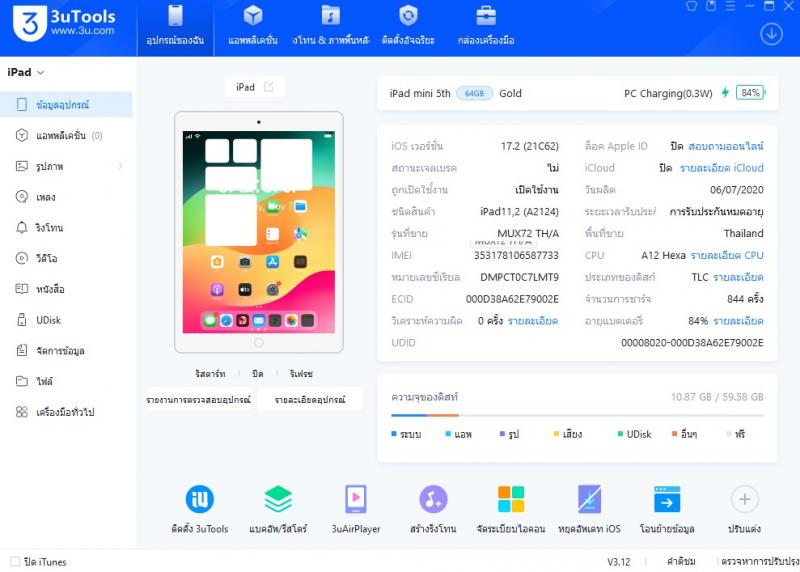800x572 pixels.
Task: Open the CPU details link
Action: 727,255
